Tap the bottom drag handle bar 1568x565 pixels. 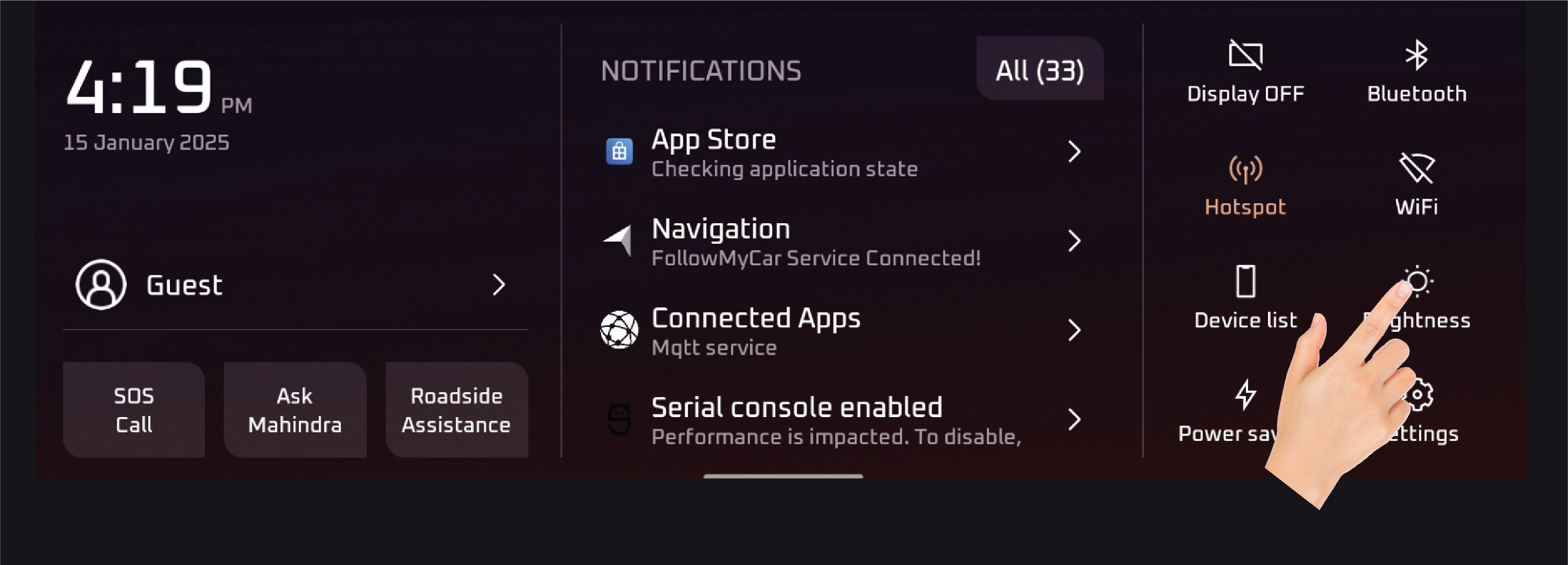pyautogui.click(x=783, y=476)
